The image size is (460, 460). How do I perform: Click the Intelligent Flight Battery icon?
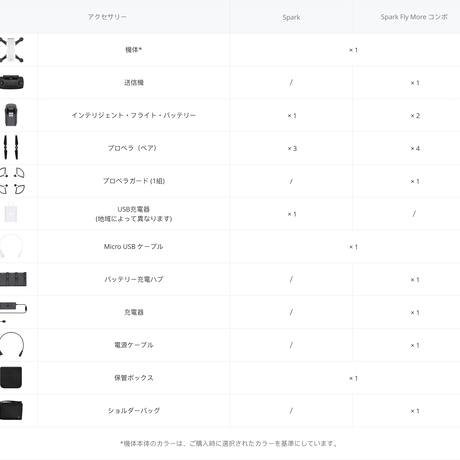point(11,115)
